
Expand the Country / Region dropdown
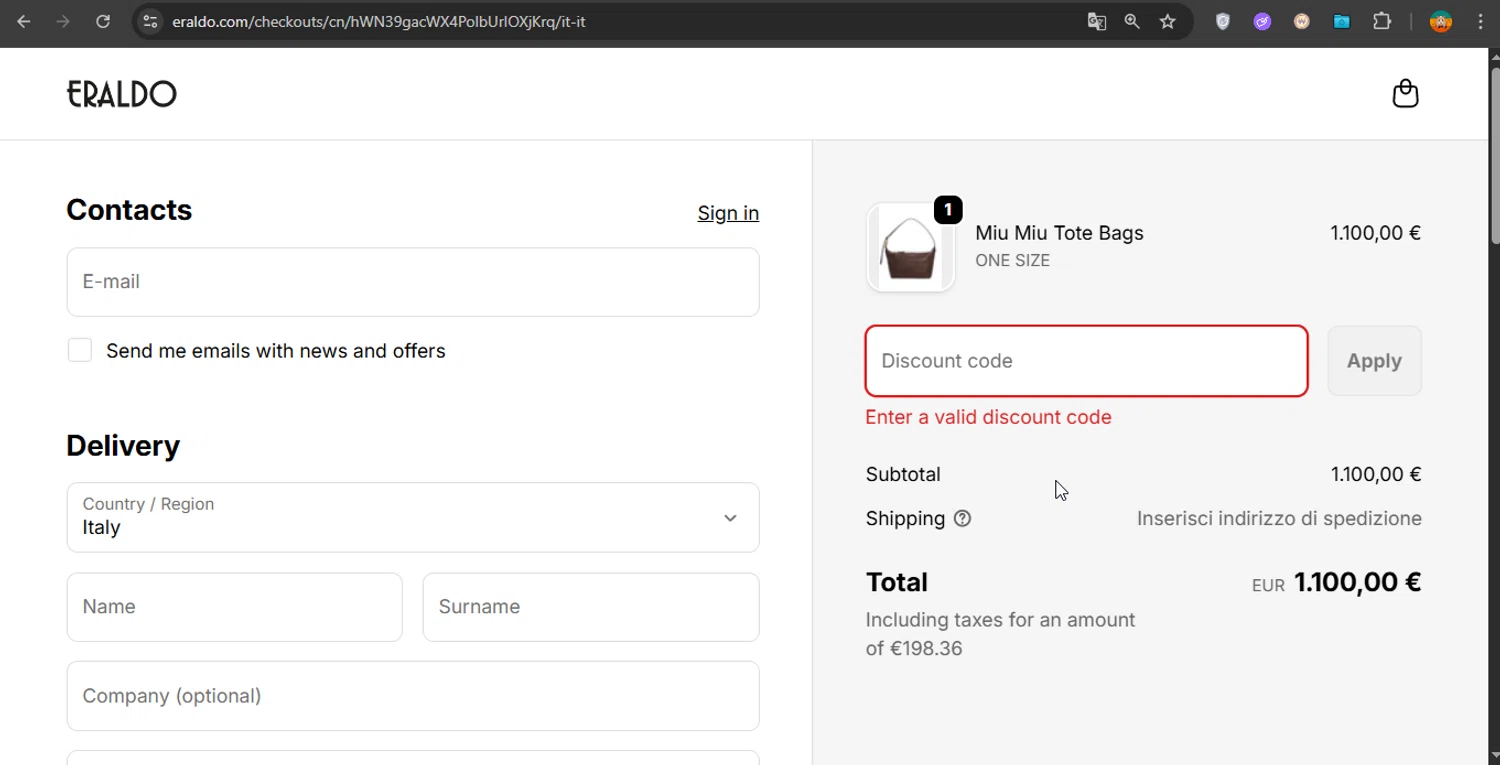413,518
